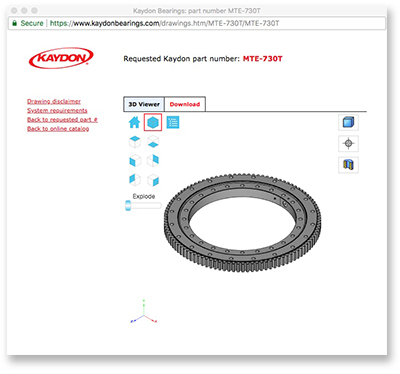The height and width of the screenshot is (374, 400).
Task: Click the crosshair measure target icon
Action: pyautogui.click(x=348, y=144)
